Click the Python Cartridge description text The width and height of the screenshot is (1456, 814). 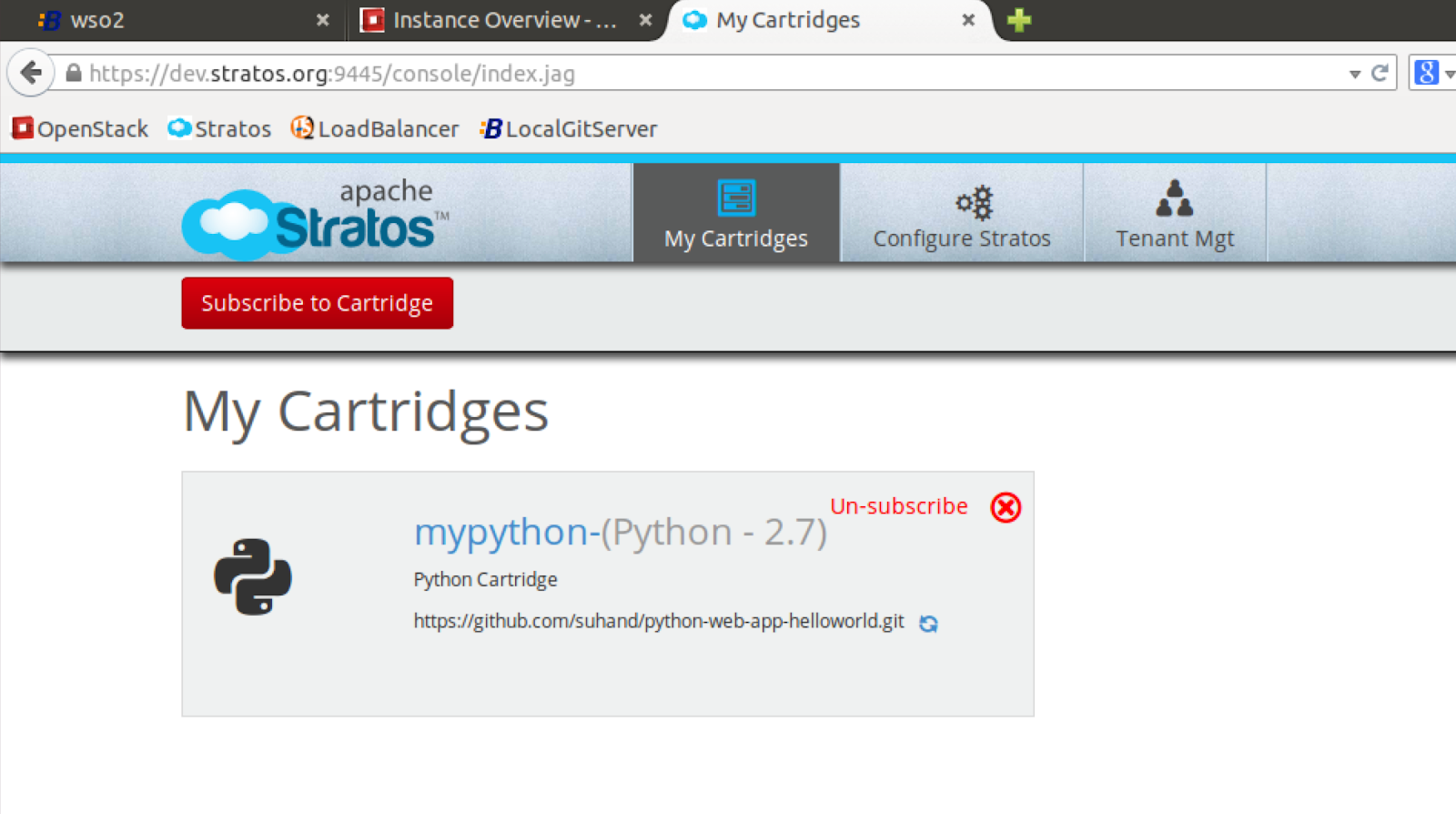(485, 580)
